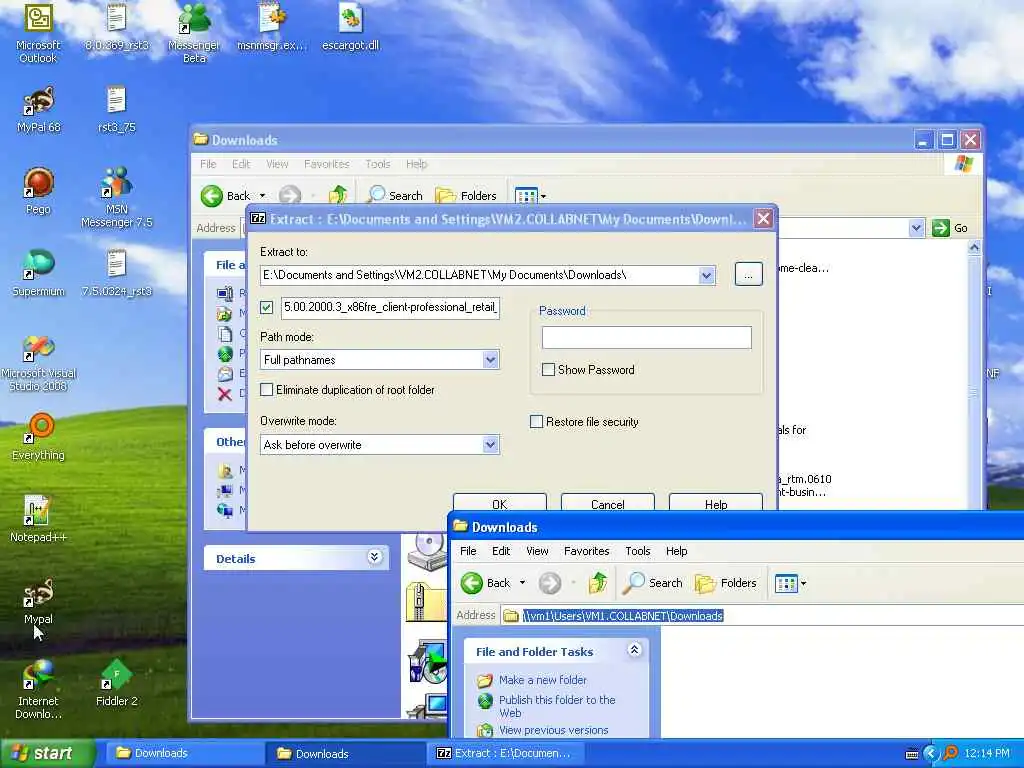The image size is (1024, 768).
Task: Launch Supermium browser shortcut
Action: (x=39, y=274)
